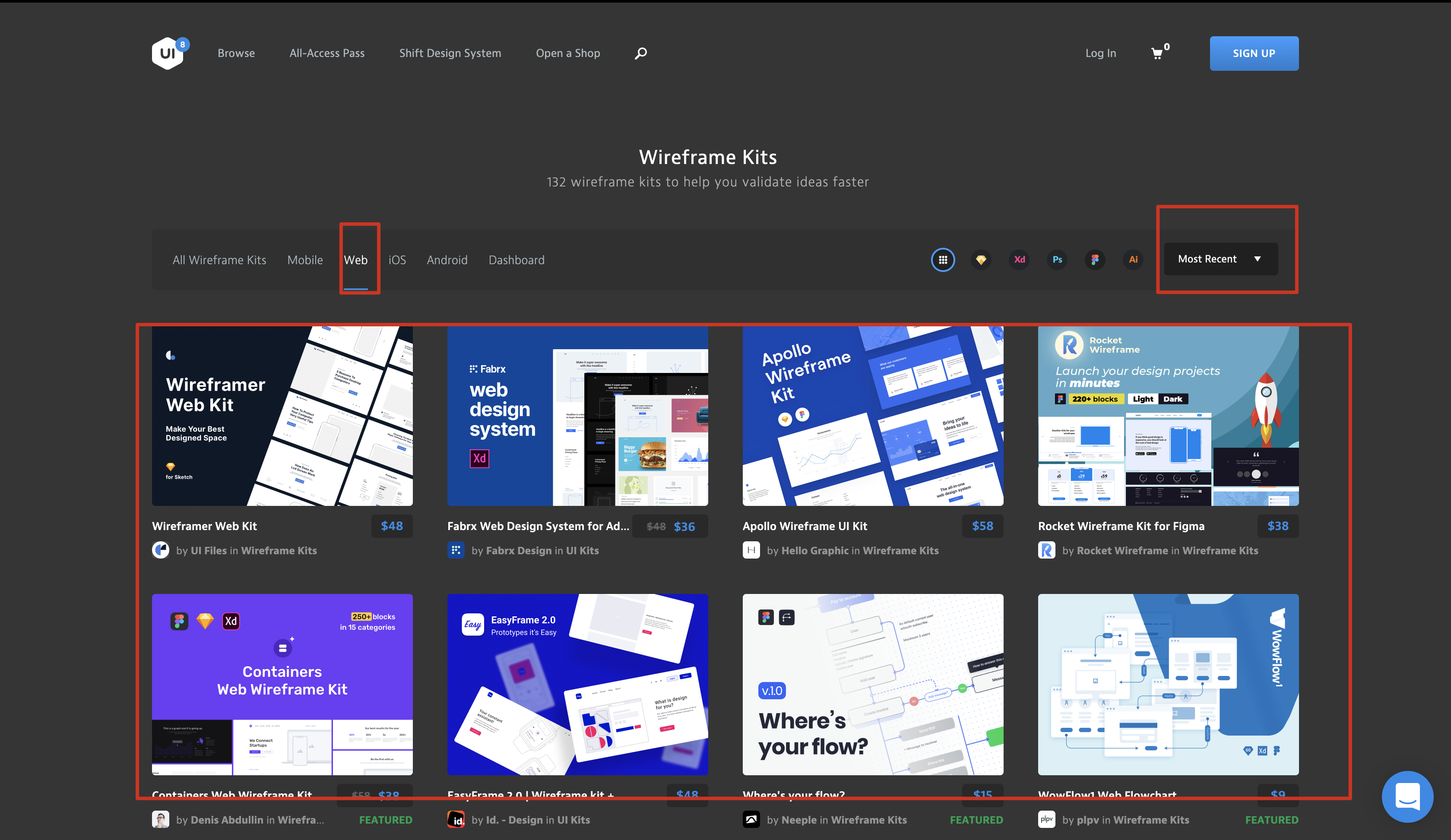Filter by Adobe XD icon
This screenshot has width=1451, height=840.
[1019, 259]
